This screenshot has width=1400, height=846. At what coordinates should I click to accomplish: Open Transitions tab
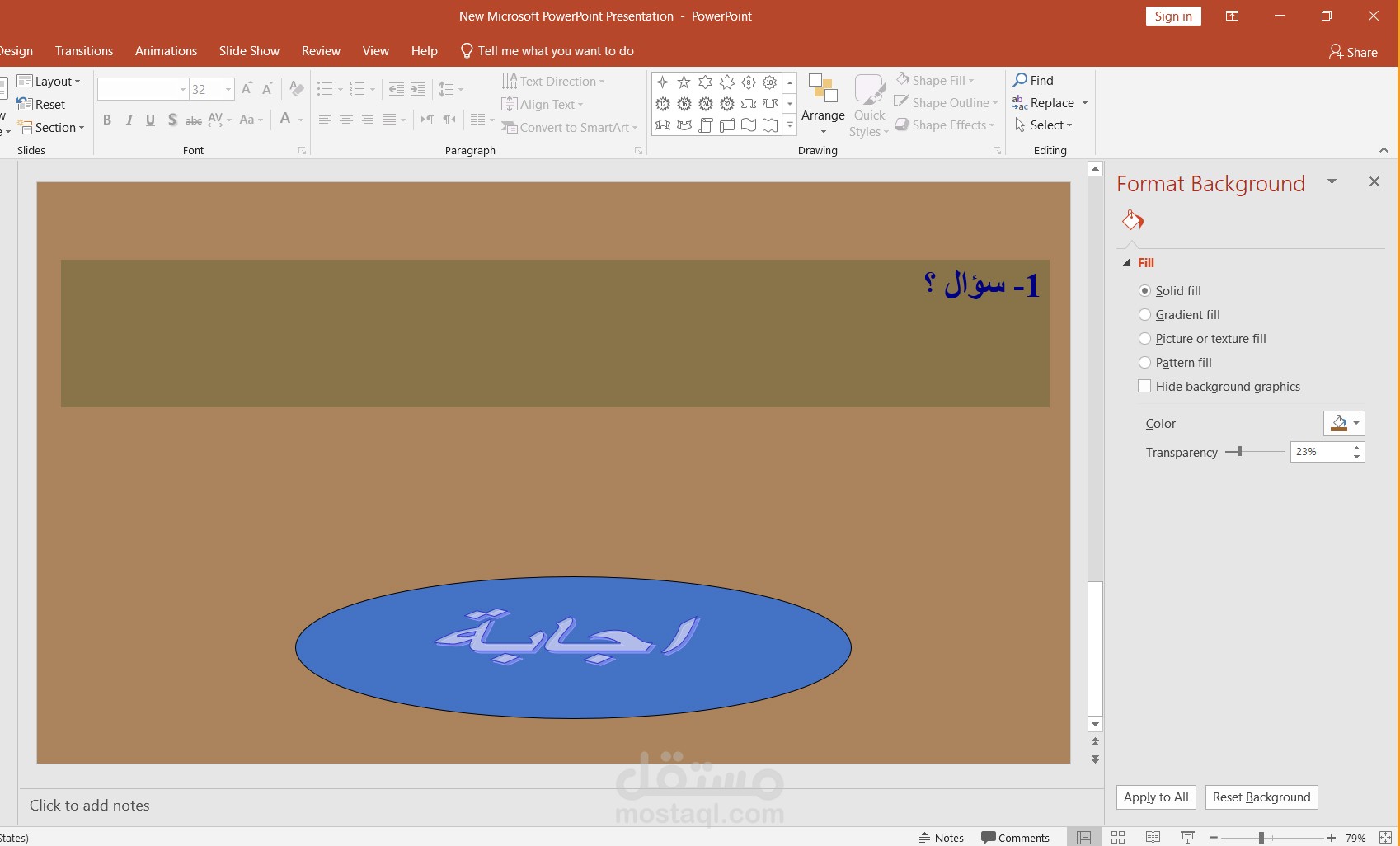(84, 50)
